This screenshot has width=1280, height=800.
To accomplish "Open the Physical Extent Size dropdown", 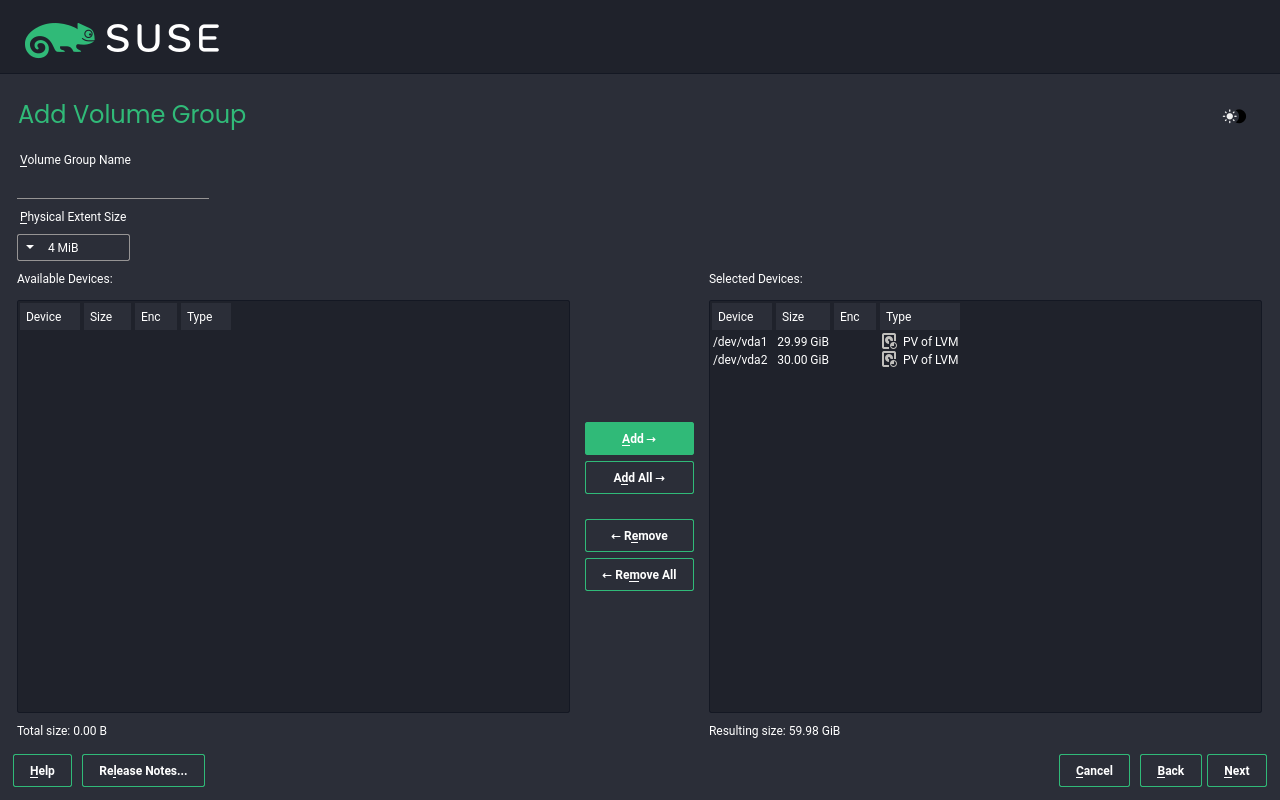I will (x=73, y=247).
